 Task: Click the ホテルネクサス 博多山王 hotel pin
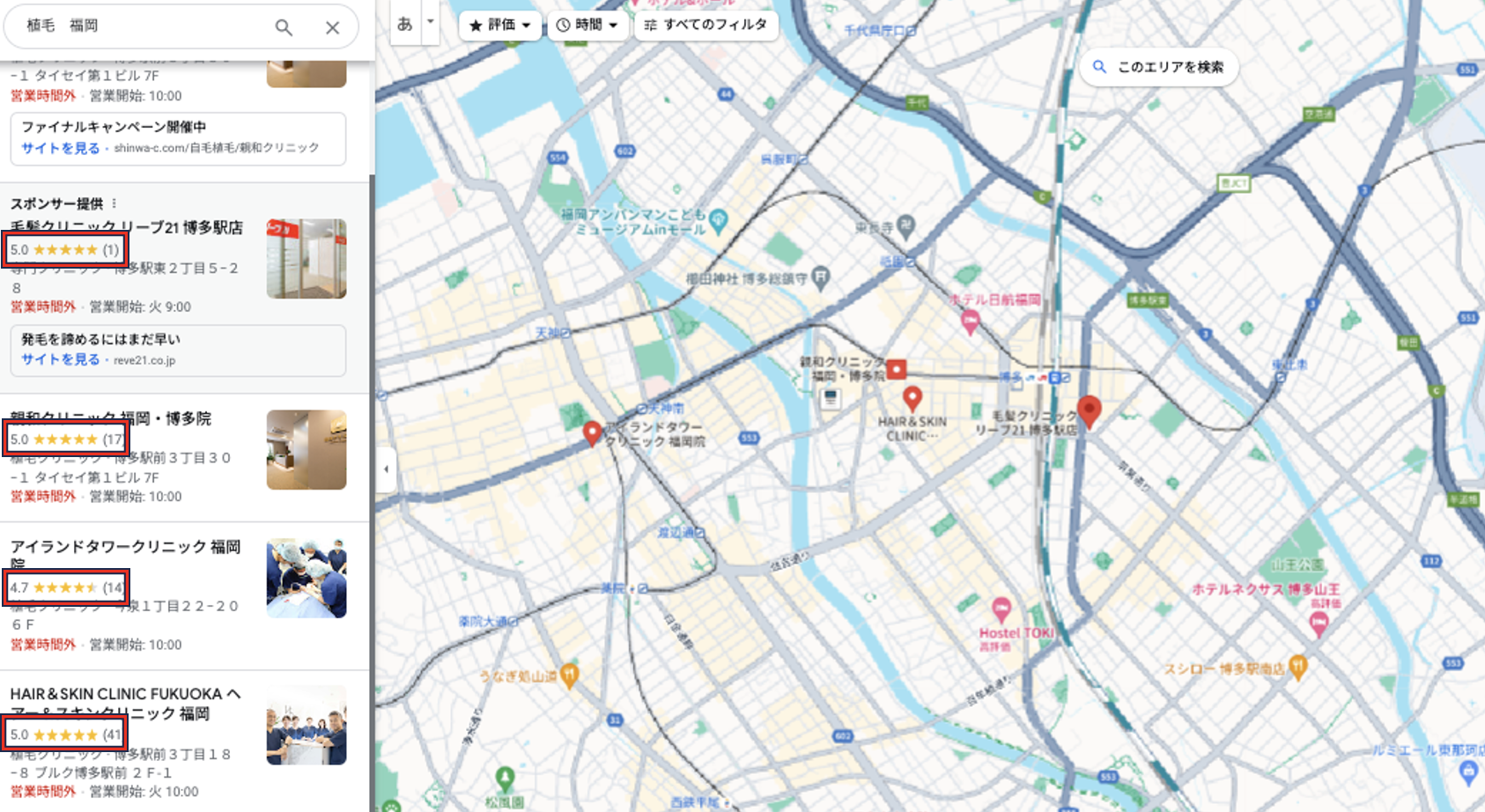tap(1319, 624)
